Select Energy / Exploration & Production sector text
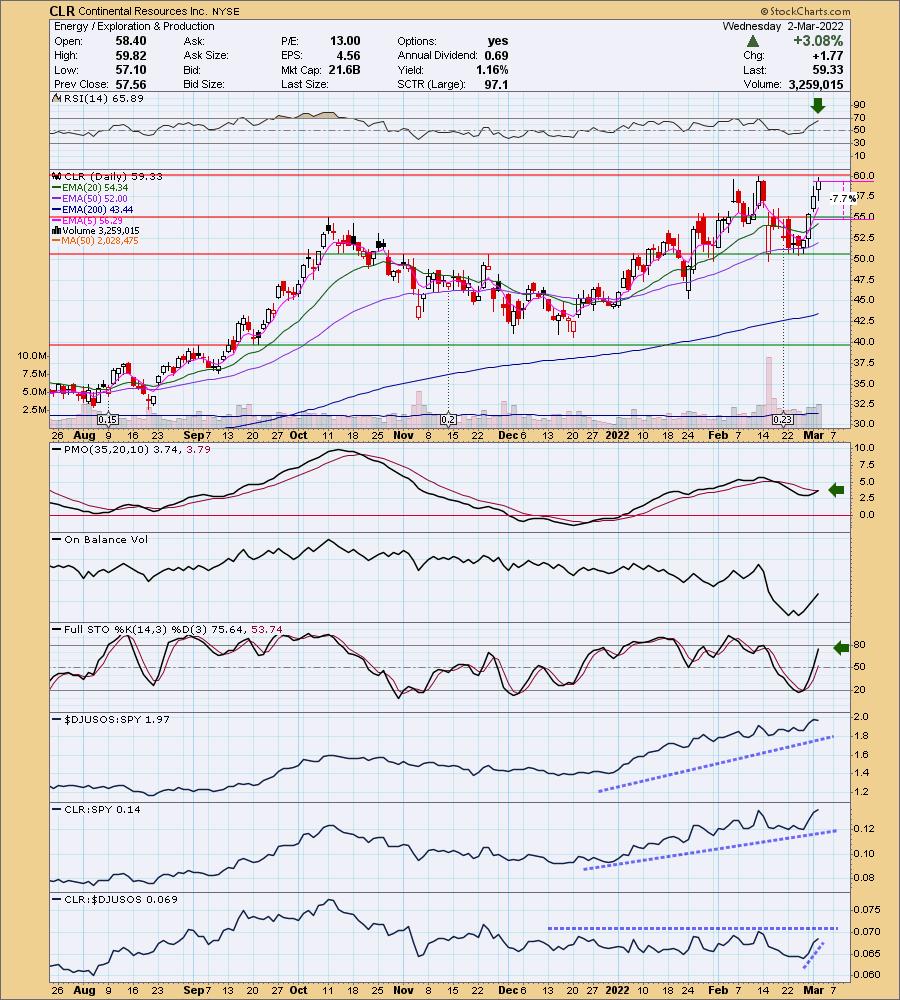 pos(134,26)
